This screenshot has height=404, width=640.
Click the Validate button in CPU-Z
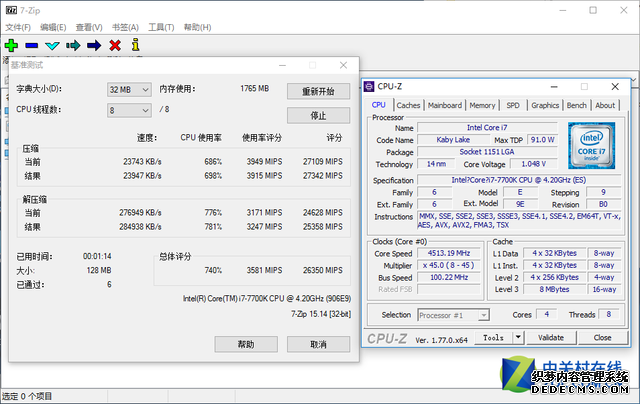coord(551,337)
